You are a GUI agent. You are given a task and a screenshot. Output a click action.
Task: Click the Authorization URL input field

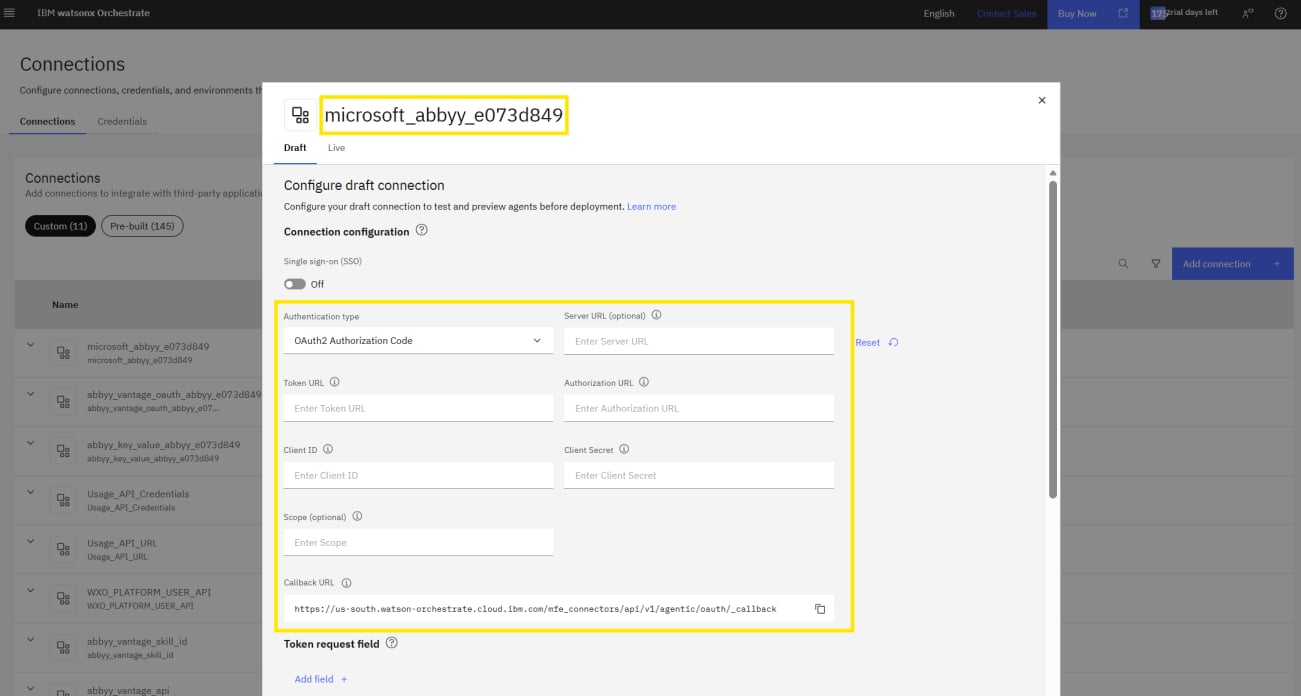(699, 408)
